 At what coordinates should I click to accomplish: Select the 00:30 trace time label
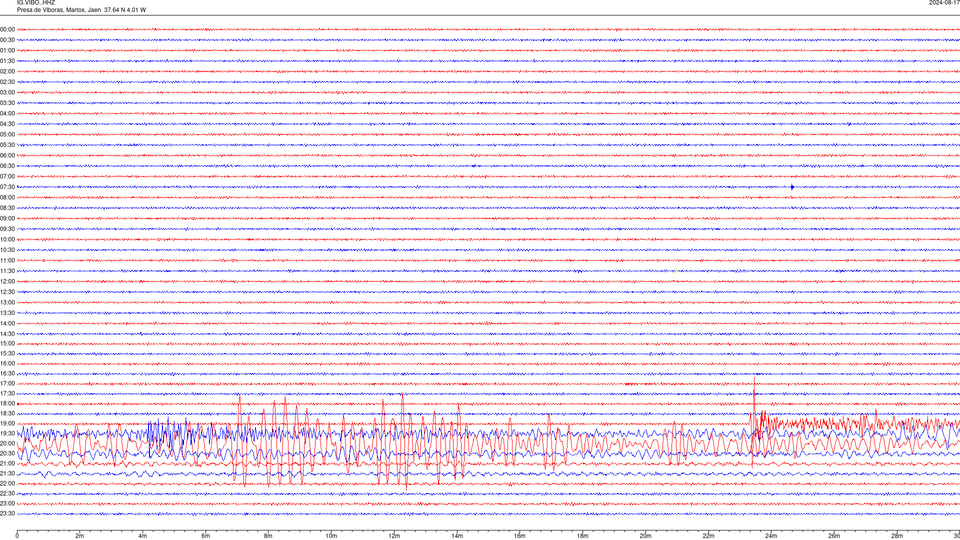(7, 40)
